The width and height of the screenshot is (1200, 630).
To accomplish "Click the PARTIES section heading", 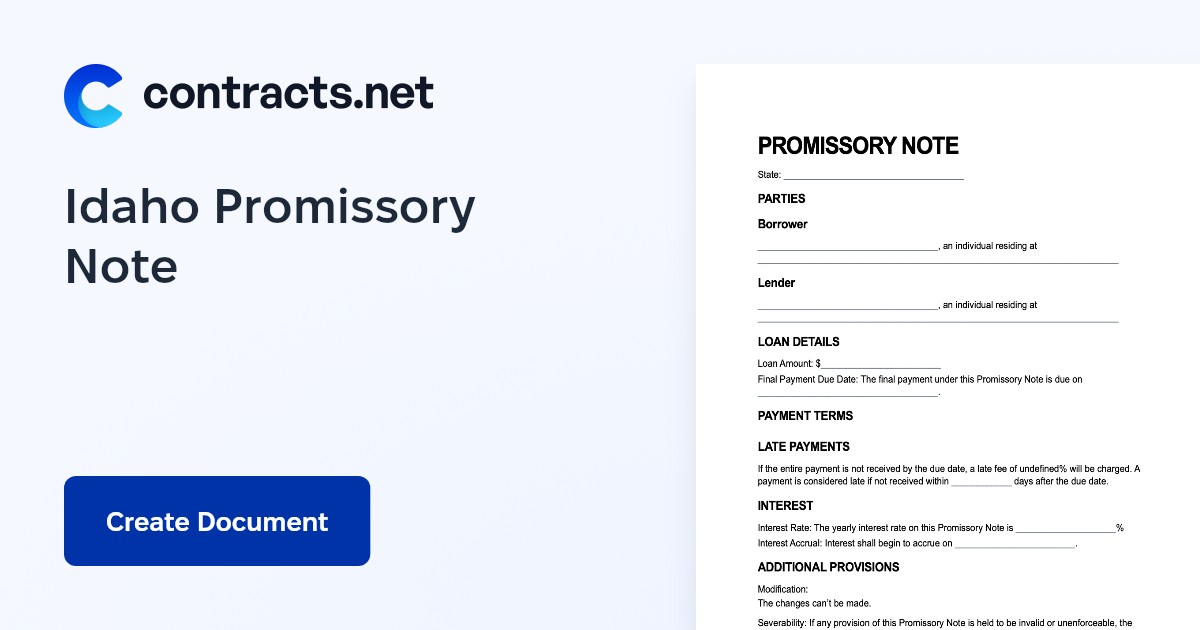I will [782, 199].
